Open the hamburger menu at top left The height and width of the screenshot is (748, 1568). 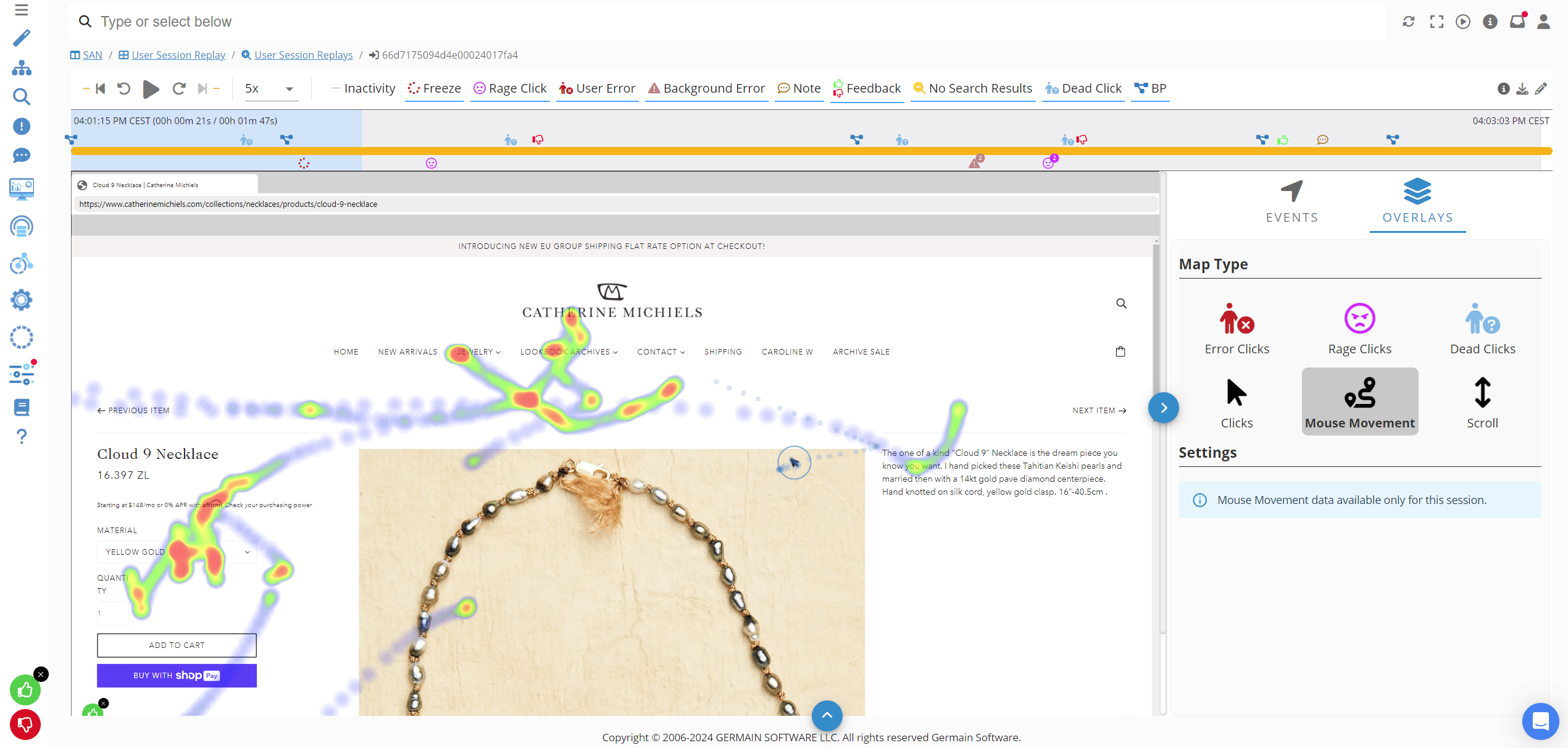[22, 10]
